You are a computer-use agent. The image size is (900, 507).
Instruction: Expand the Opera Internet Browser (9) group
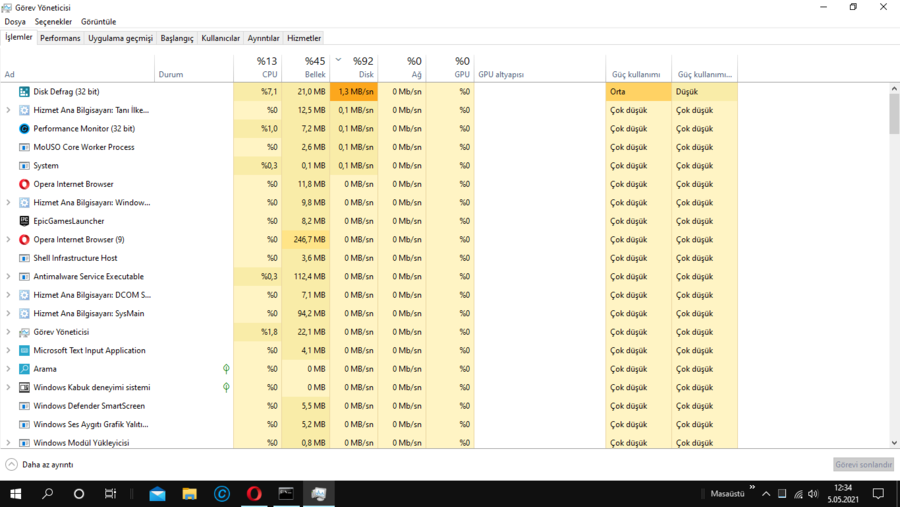tap(9, 240)
